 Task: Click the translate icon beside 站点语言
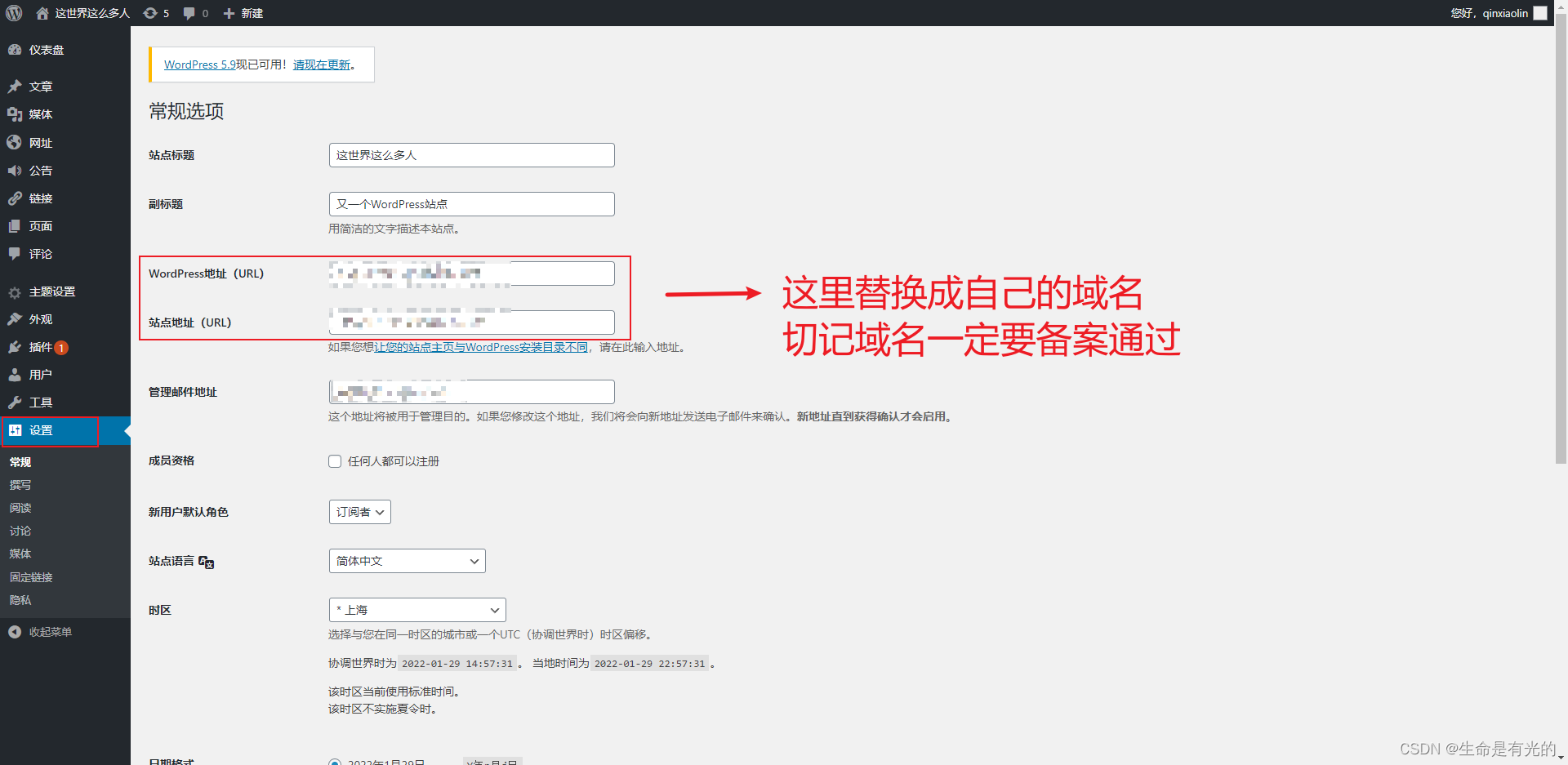tap(207, 562)
